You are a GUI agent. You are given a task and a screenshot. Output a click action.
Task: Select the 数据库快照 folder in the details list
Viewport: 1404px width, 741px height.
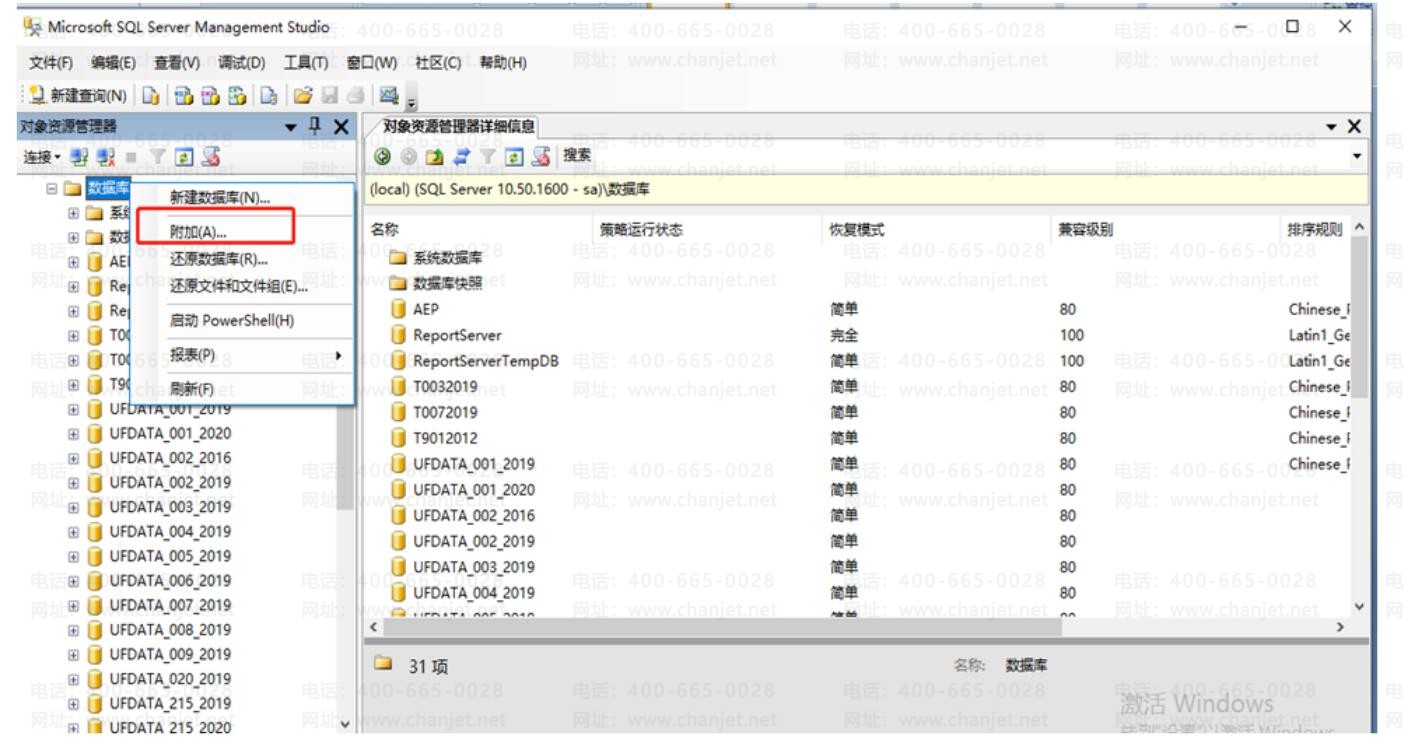(x=436, y=282)
